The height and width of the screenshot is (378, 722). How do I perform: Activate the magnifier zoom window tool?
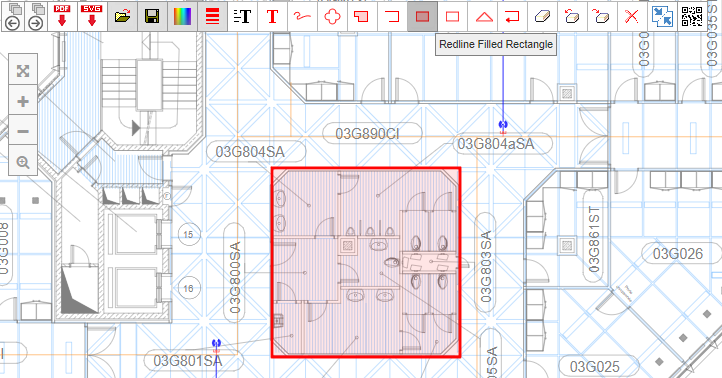point(23,162)
